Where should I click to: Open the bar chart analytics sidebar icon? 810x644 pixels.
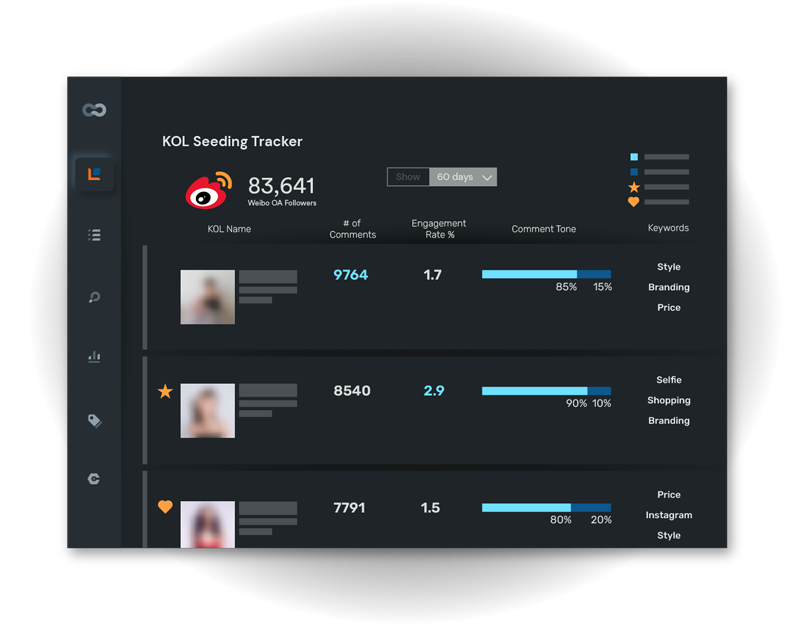(94, 356)
